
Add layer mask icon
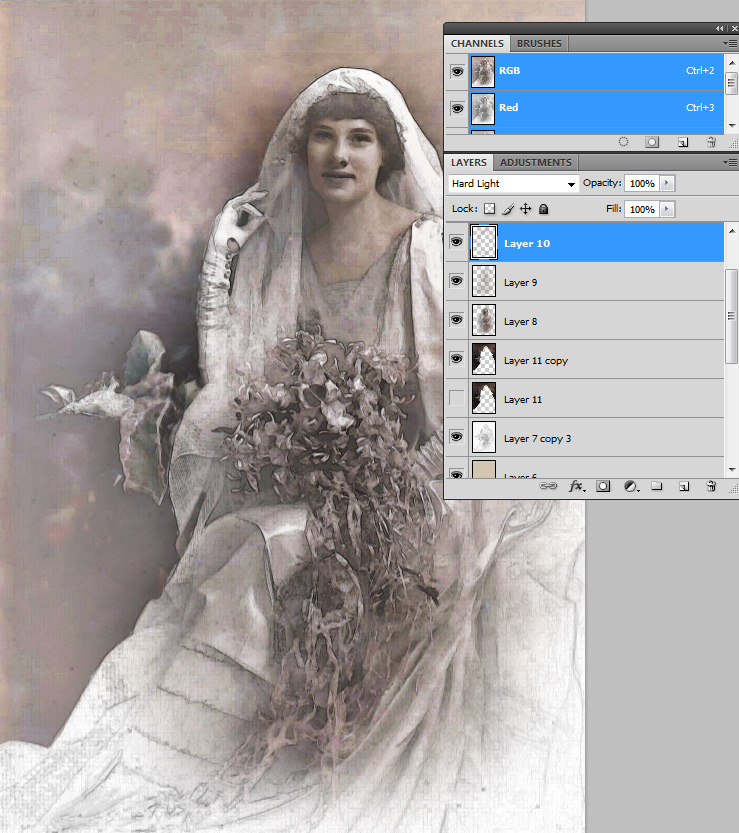603,486
